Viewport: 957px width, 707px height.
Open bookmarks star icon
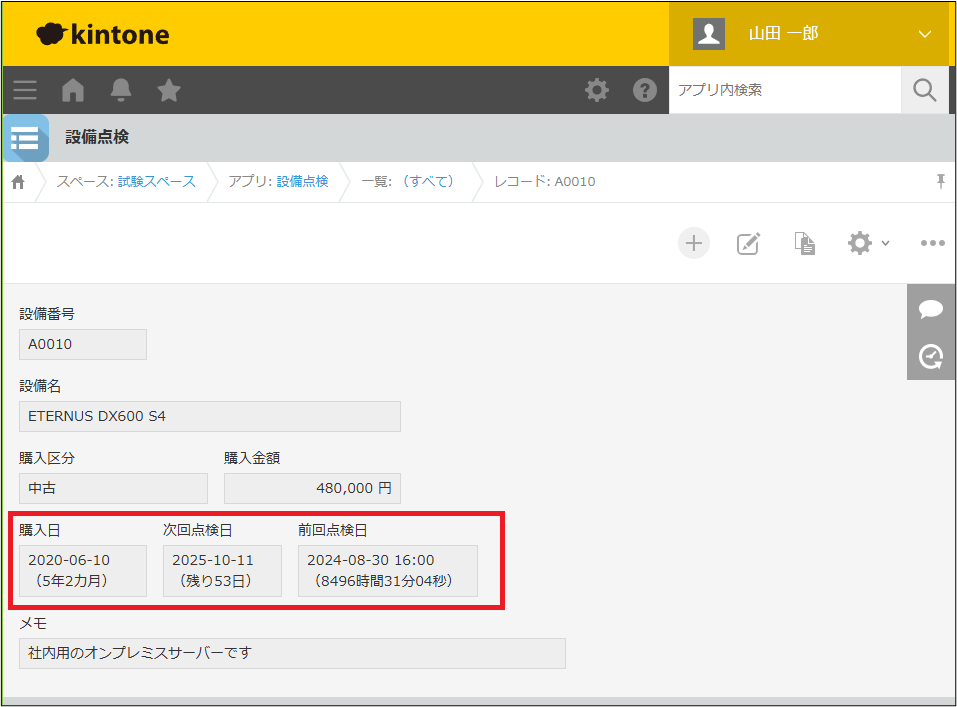(169, 90)
